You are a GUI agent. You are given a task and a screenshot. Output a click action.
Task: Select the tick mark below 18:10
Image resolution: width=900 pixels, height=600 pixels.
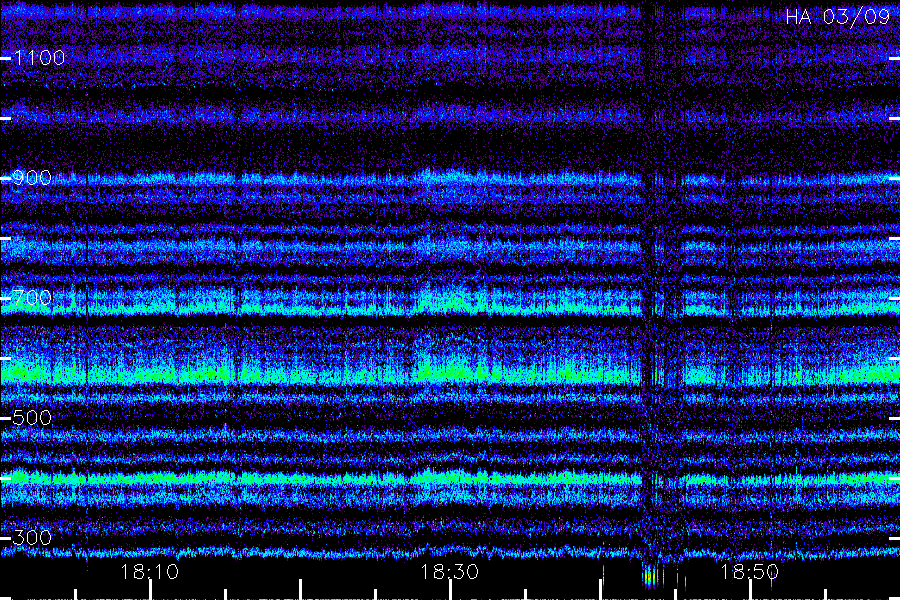[150, 590]
